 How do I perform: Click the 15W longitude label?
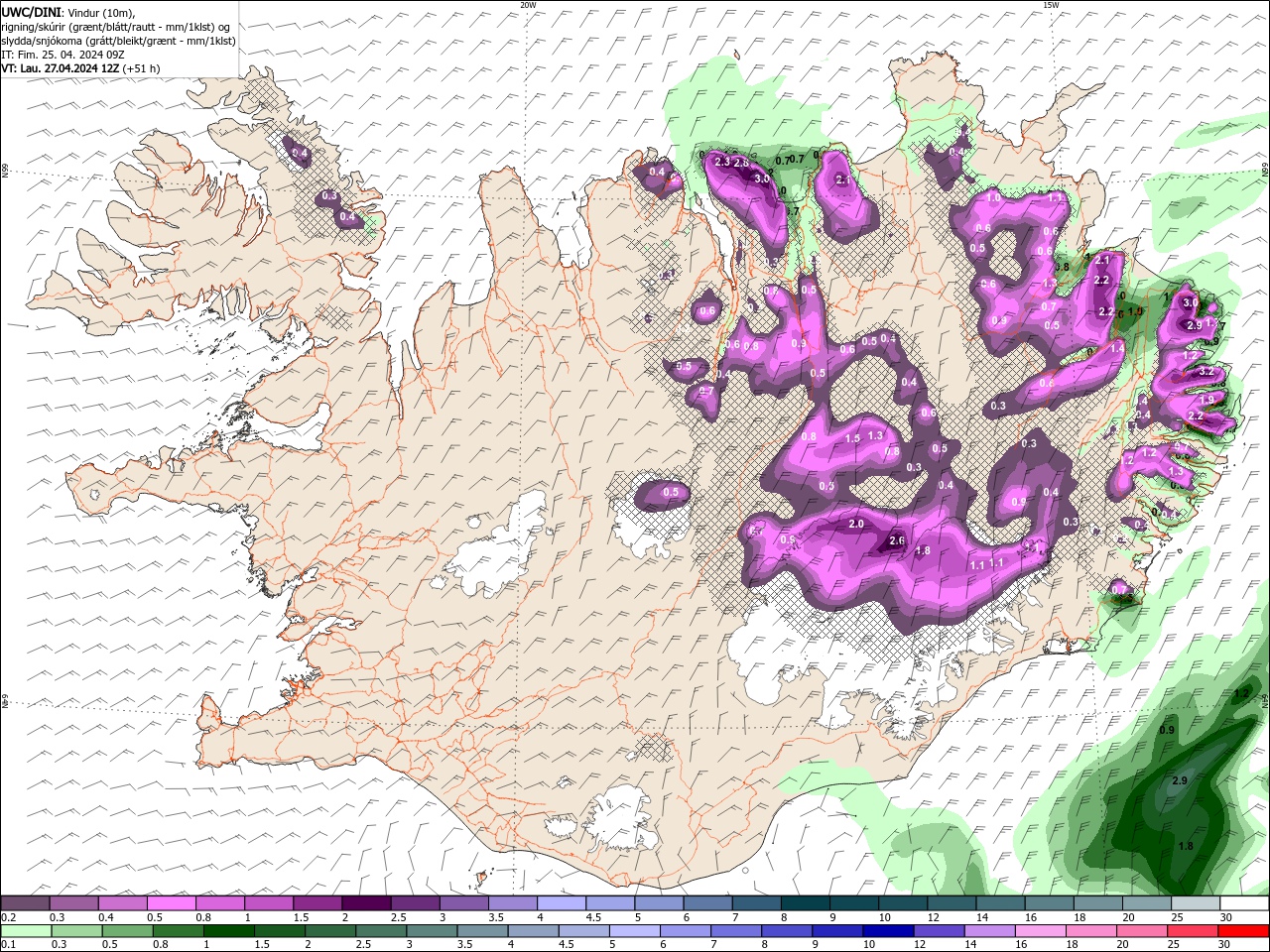[x=1051, y=5]
